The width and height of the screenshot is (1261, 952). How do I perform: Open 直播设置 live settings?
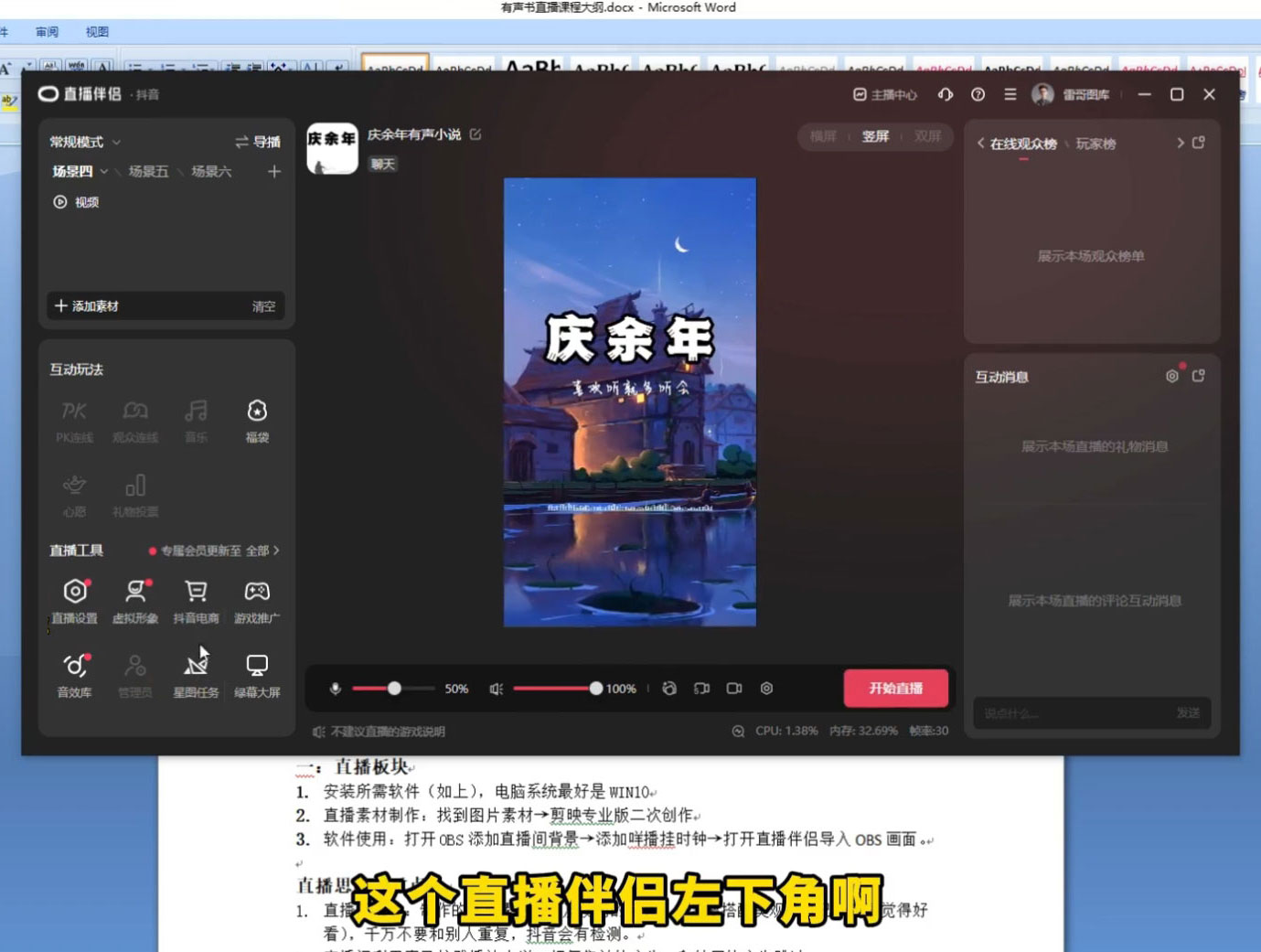point(74,600)
